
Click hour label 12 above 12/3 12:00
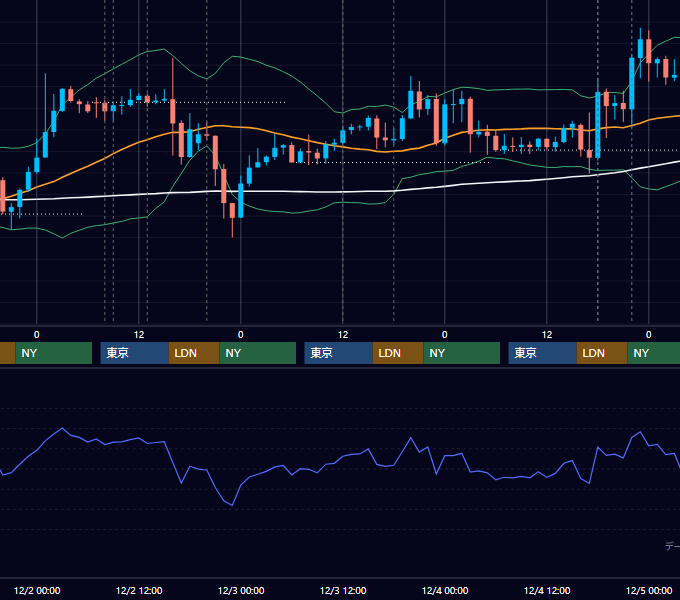tap(343, 335)
